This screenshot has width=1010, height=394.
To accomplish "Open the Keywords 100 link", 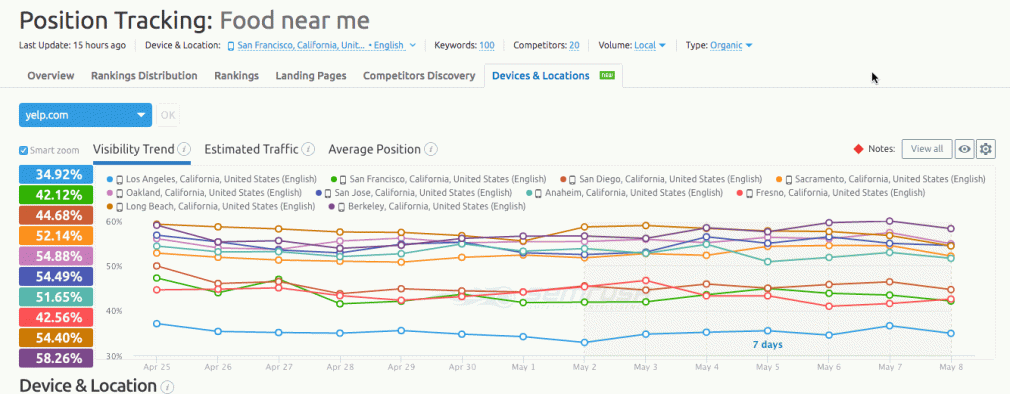I will 487,46.
